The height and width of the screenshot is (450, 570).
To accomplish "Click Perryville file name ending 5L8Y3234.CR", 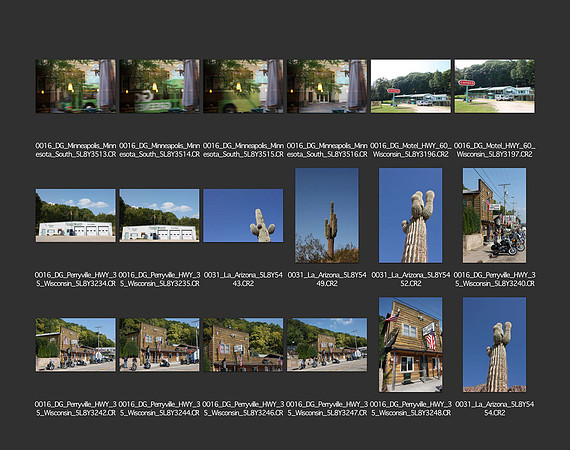I will point(76,279).
